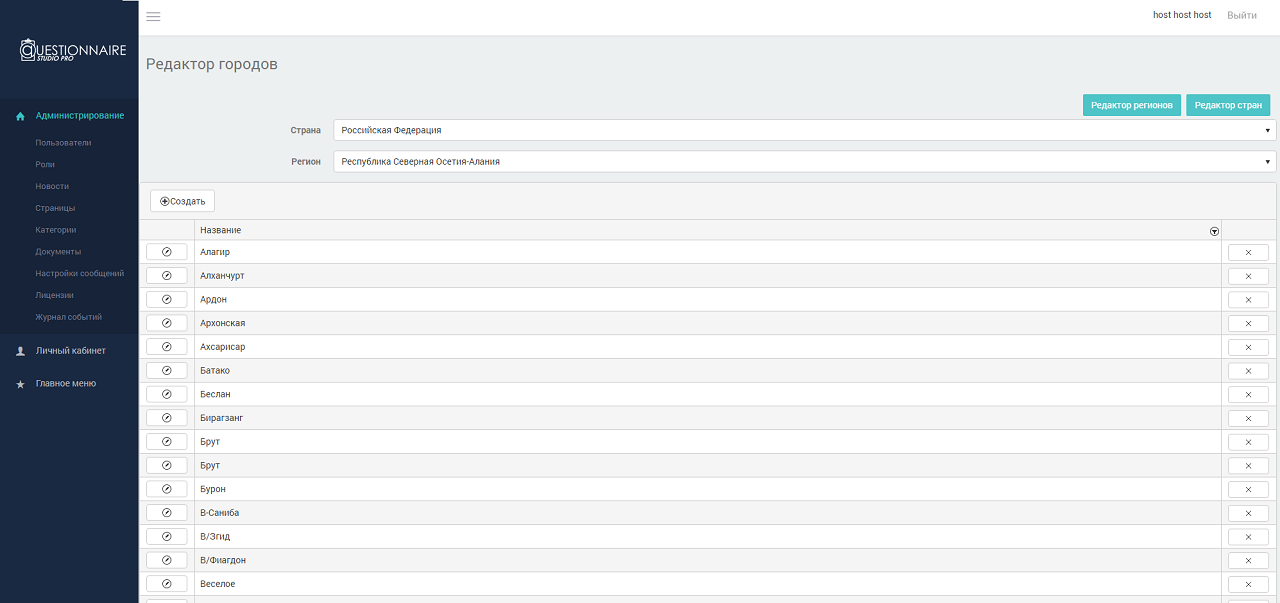Open Пользователи in the sidebar

pyautogui.click(x=63, y=143)
